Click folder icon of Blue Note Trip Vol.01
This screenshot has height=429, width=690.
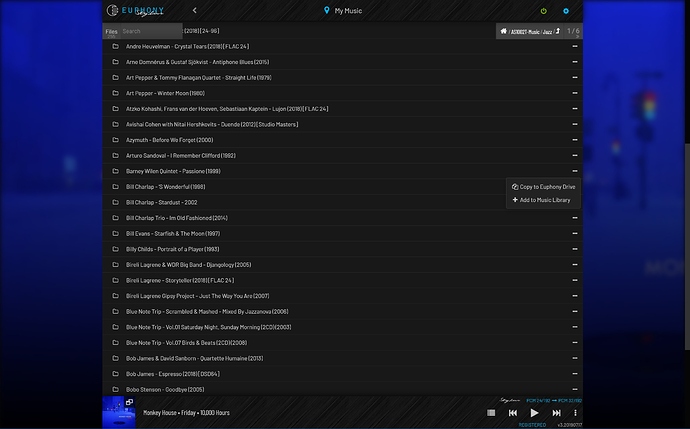115,327
